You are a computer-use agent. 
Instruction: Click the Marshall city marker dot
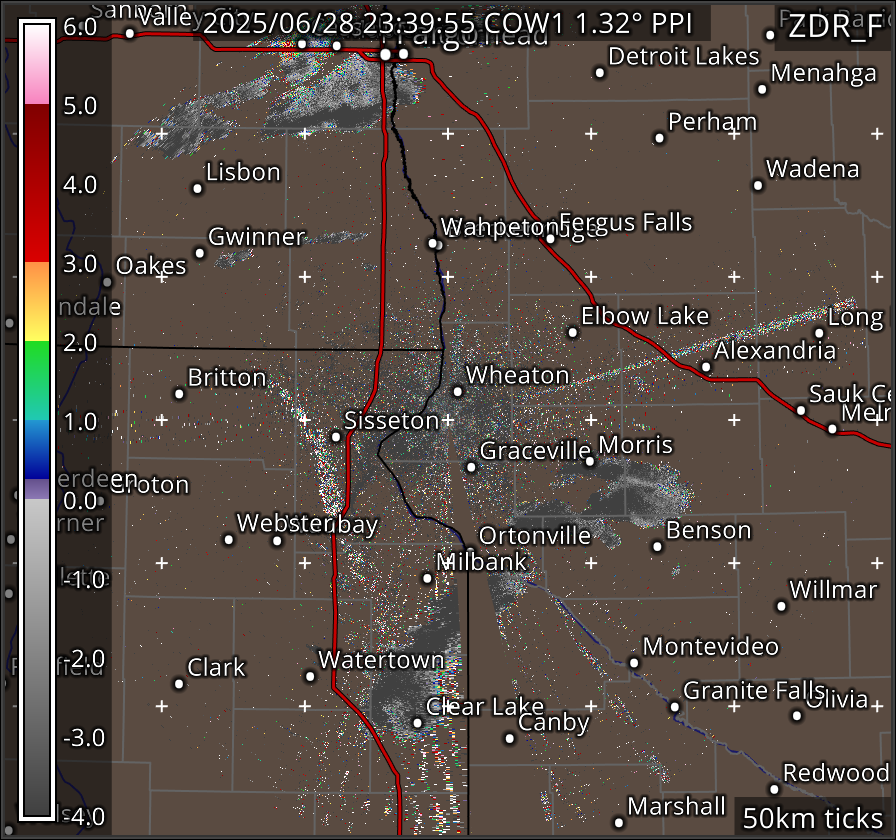click(619, 822)
